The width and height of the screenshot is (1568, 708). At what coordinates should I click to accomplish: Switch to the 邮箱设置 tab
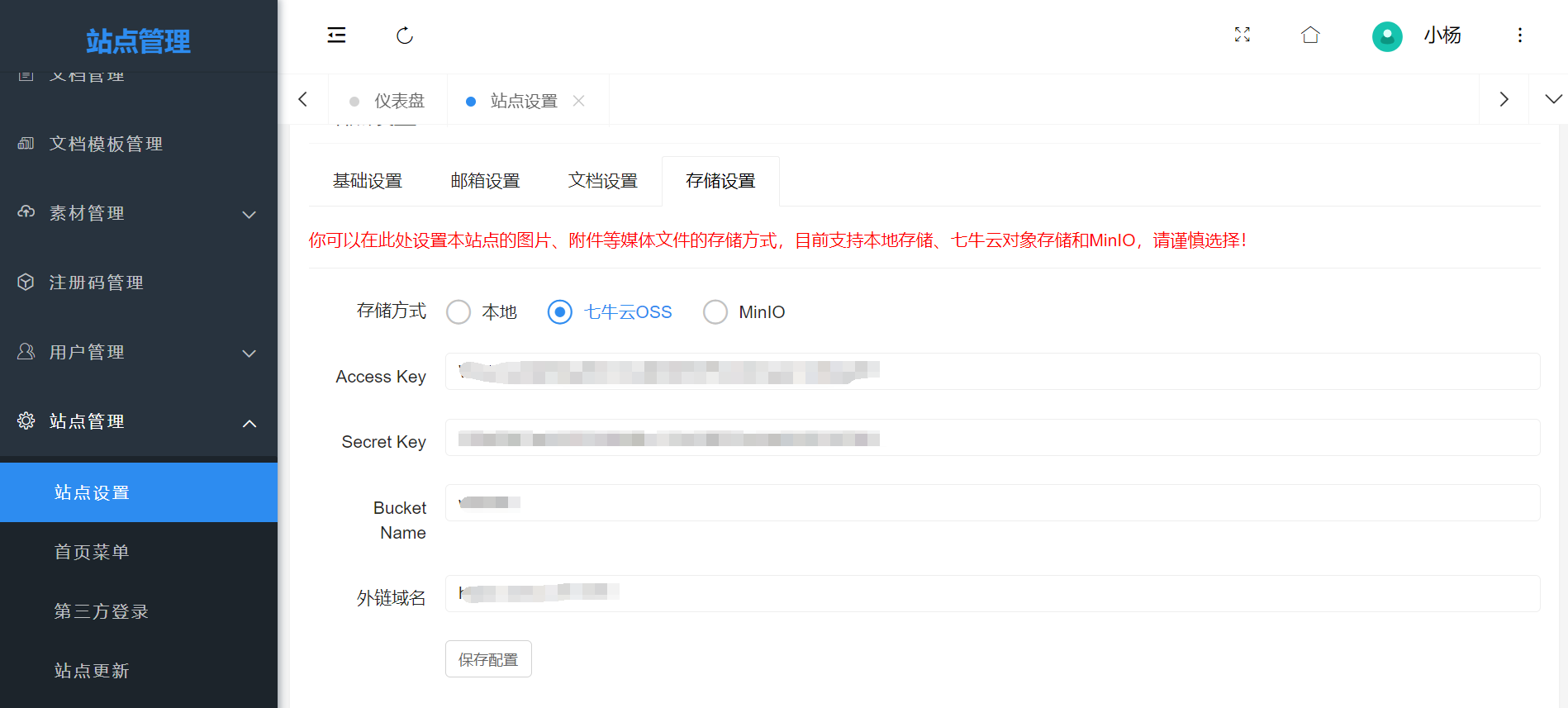(485, 181)
